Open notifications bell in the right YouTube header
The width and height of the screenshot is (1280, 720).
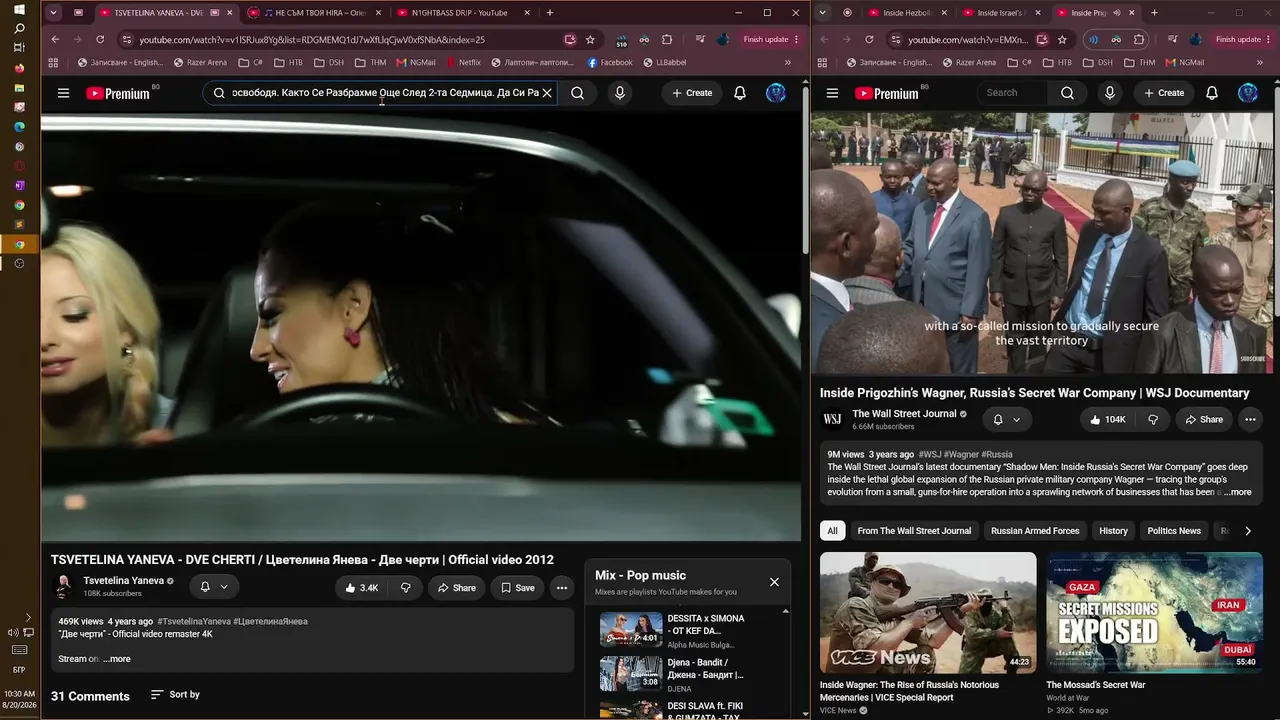tap(1212, 93)
